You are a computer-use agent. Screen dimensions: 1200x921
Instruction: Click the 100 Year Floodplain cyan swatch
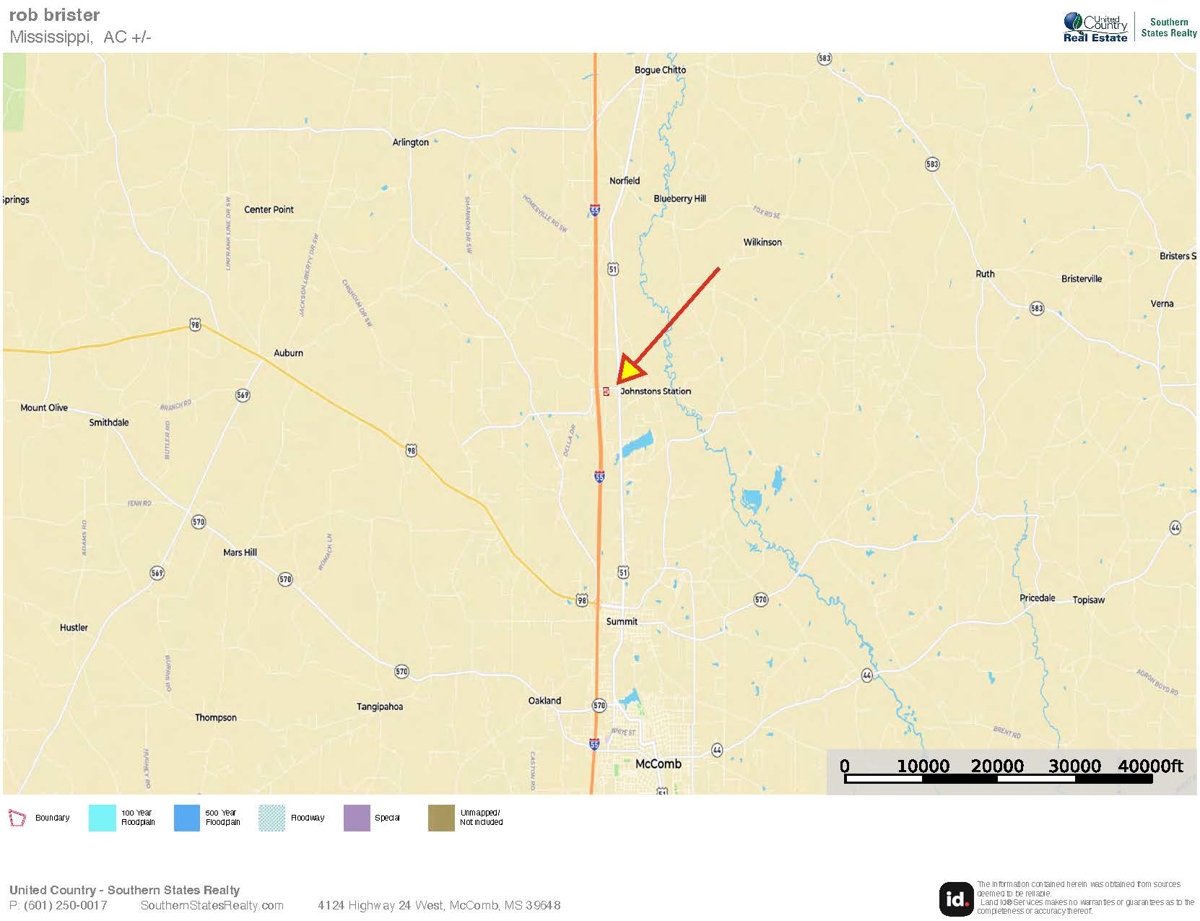point(103,817)
